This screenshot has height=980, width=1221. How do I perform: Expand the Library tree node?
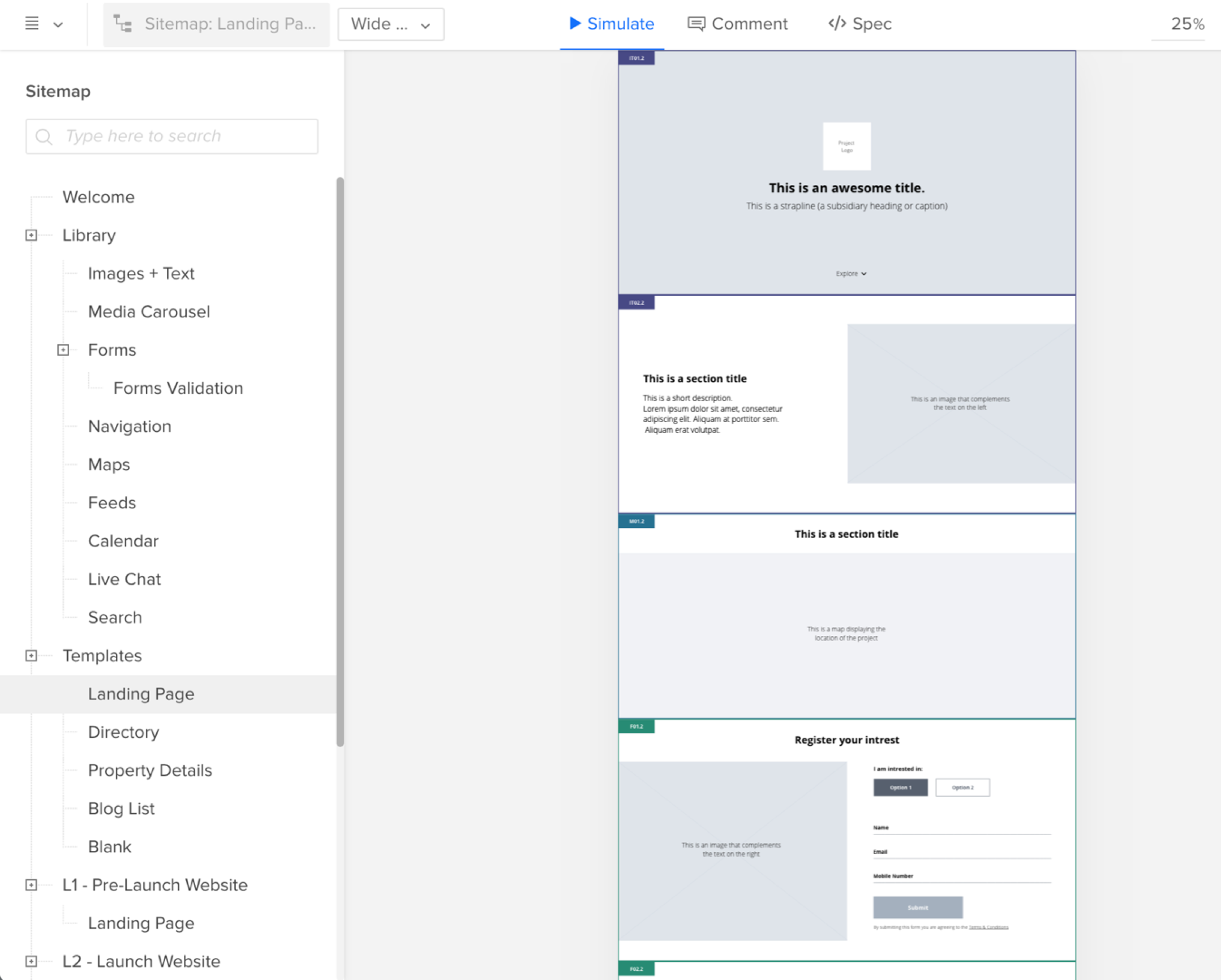31,235
